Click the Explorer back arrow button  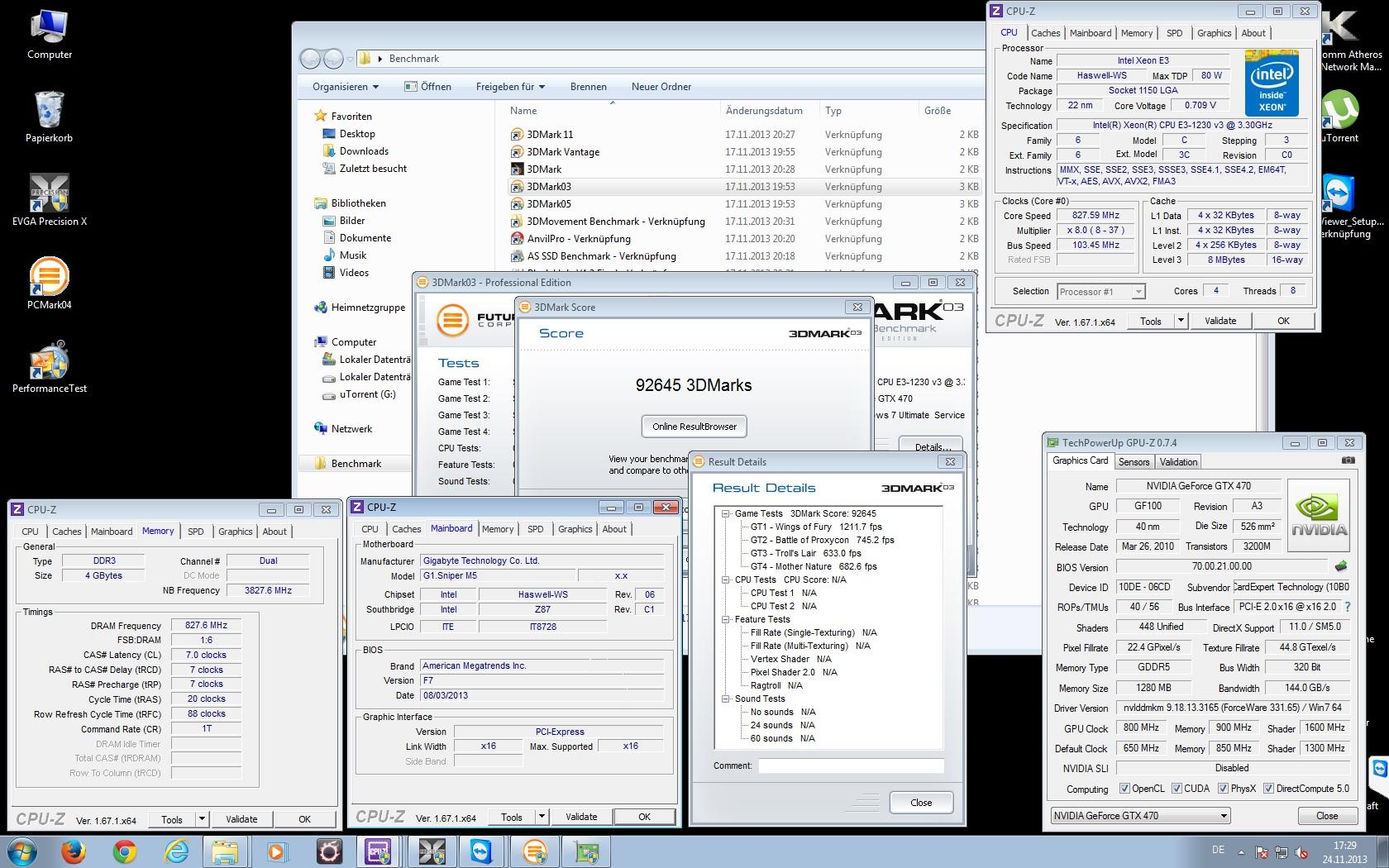(310, 59)
